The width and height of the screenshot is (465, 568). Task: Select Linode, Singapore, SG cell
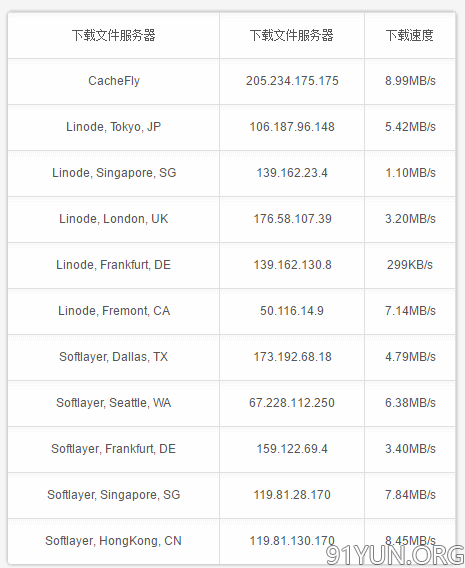click(x=114, y=173)
